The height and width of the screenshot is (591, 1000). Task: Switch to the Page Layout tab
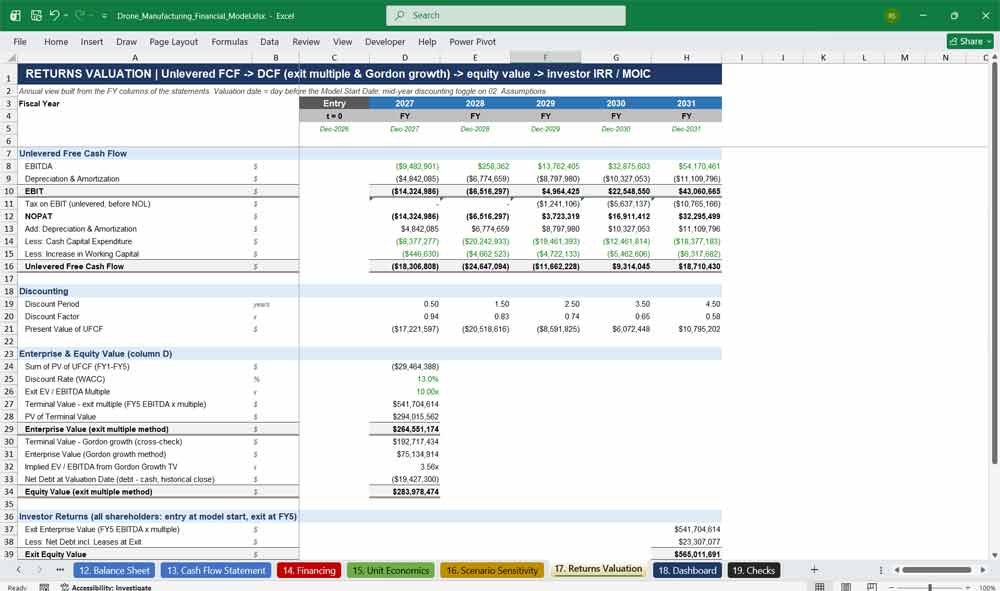pos(173,41)
